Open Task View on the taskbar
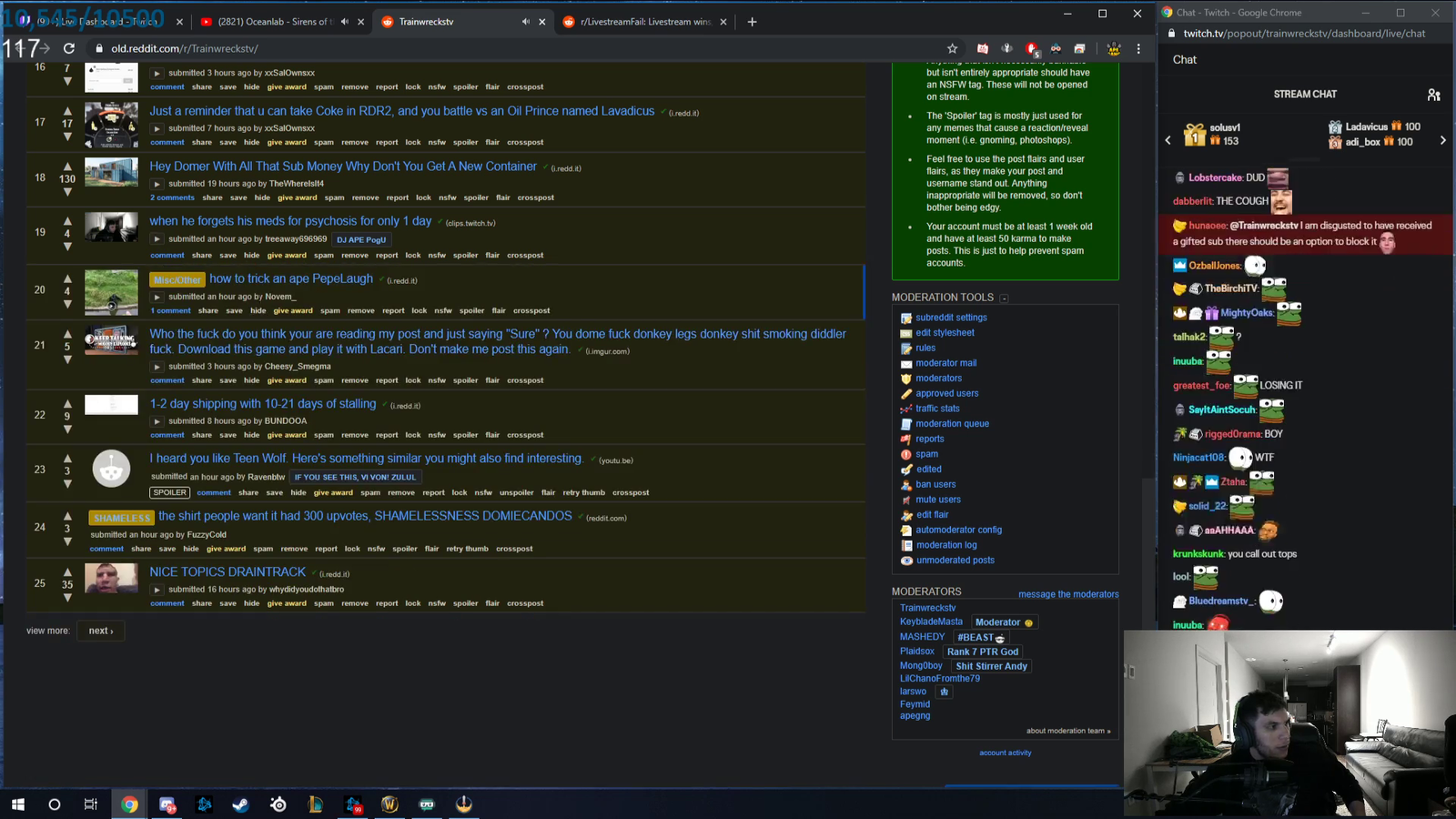1456x819 pixels. 91,804
